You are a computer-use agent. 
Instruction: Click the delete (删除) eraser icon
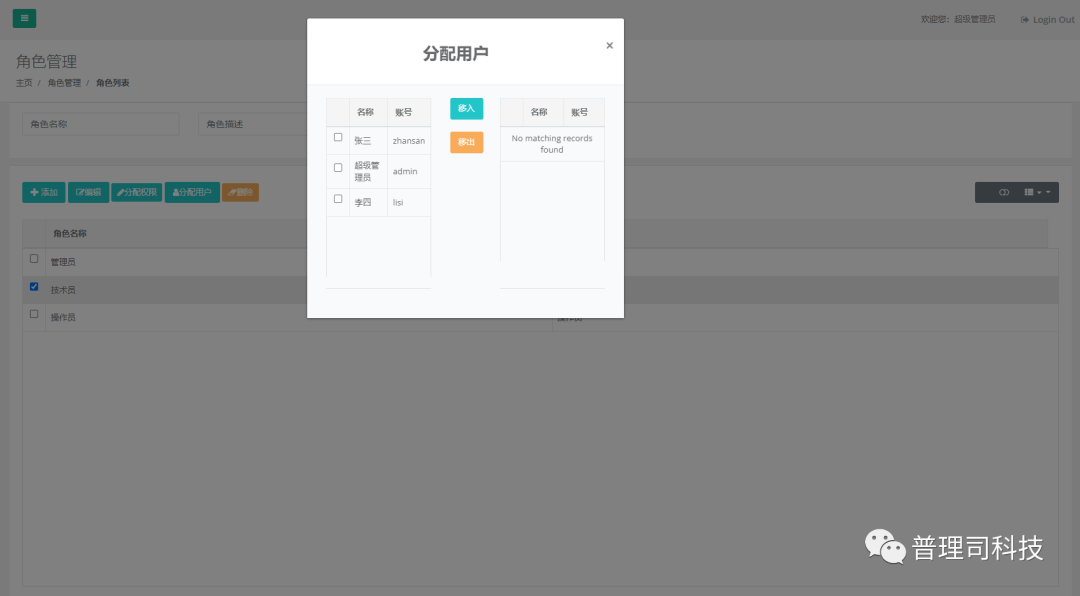coord(239,192)
